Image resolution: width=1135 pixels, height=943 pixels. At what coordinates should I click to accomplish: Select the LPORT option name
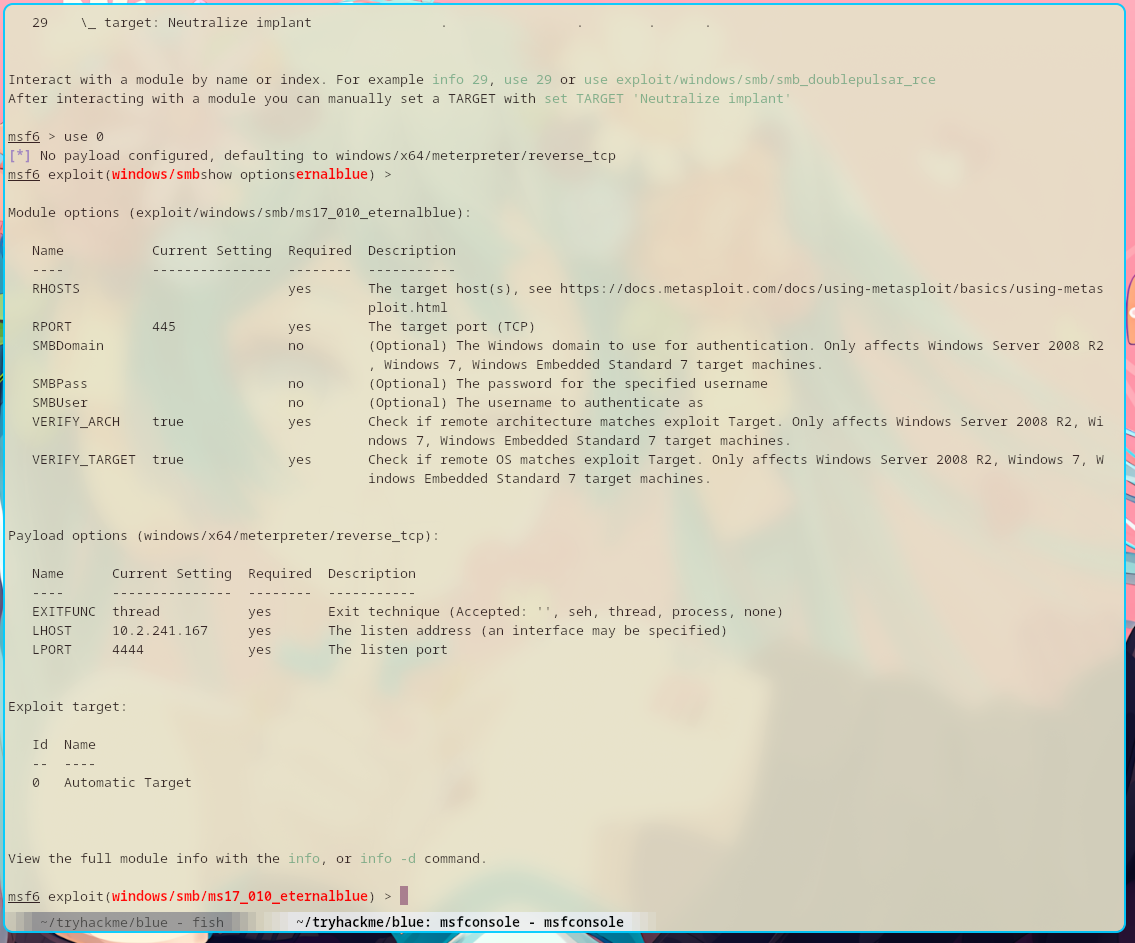click(x=51, y=650)
